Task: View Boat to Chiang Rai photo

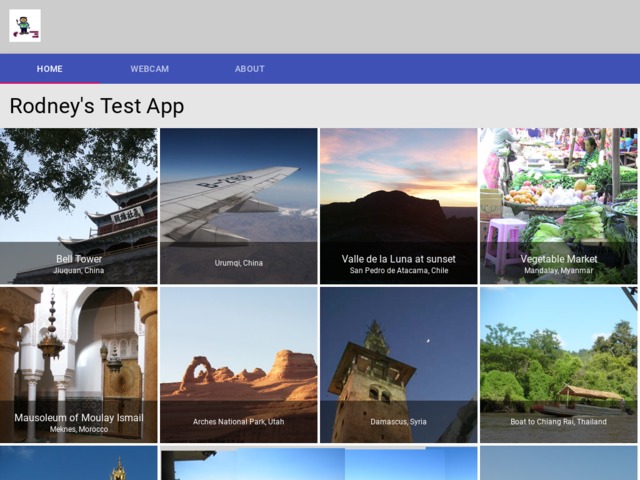Action: click(x=558, y=365)
